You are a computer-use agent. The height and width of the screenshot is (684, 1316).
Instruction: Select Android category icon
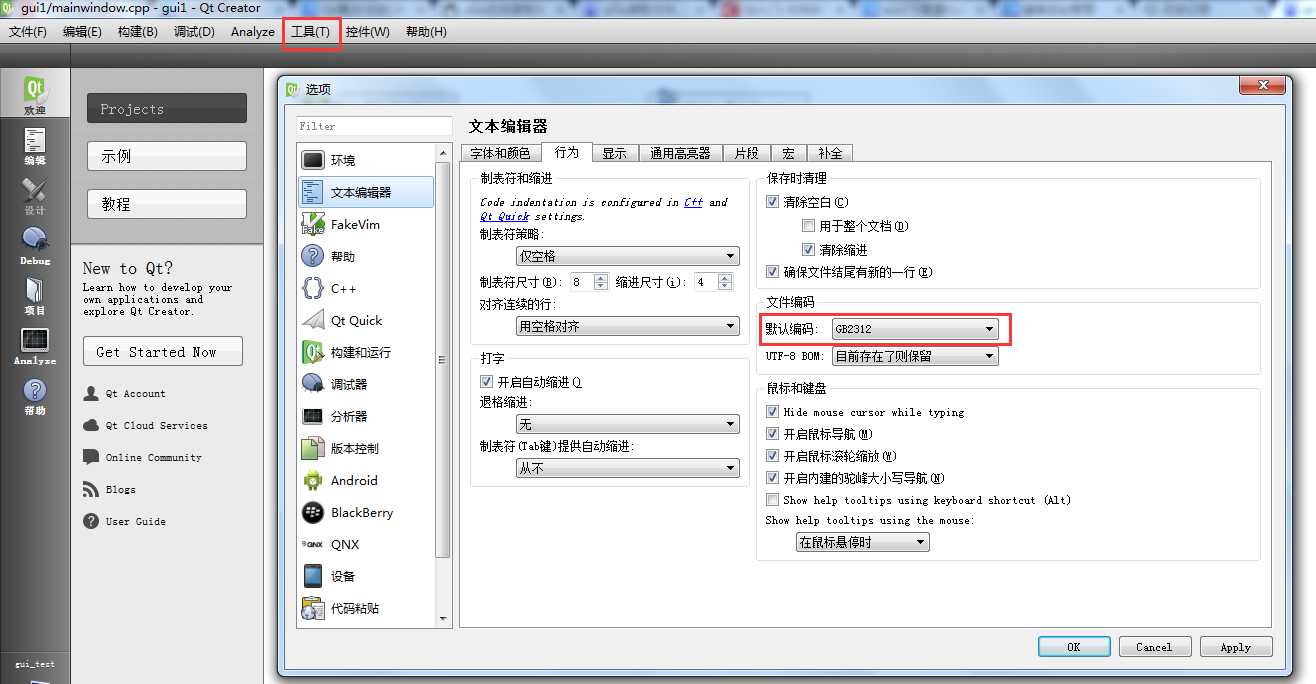(x=313, y=480)
